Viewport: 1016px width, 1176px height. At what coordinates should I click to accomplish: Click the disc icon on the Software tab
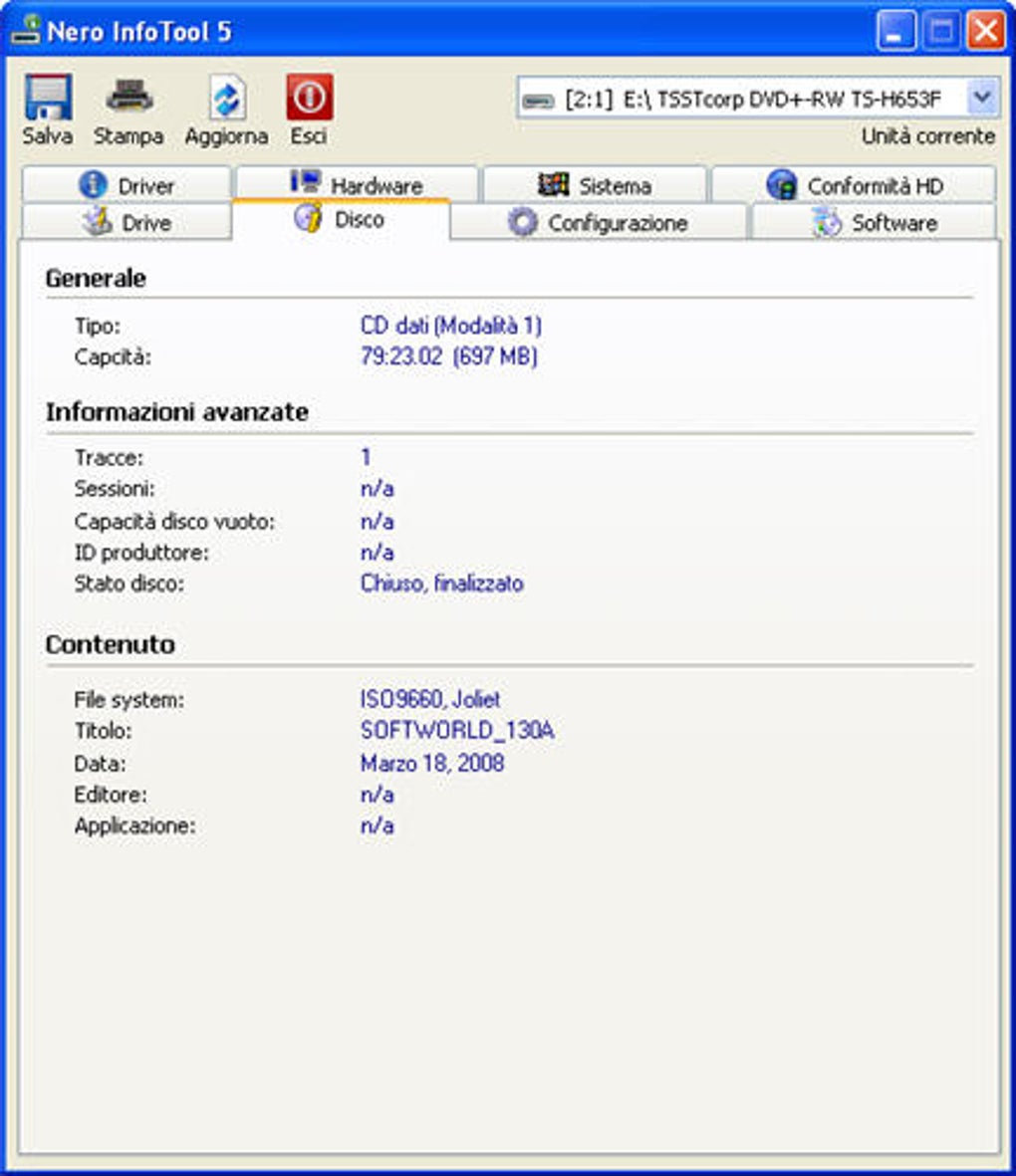pos(827,223)
